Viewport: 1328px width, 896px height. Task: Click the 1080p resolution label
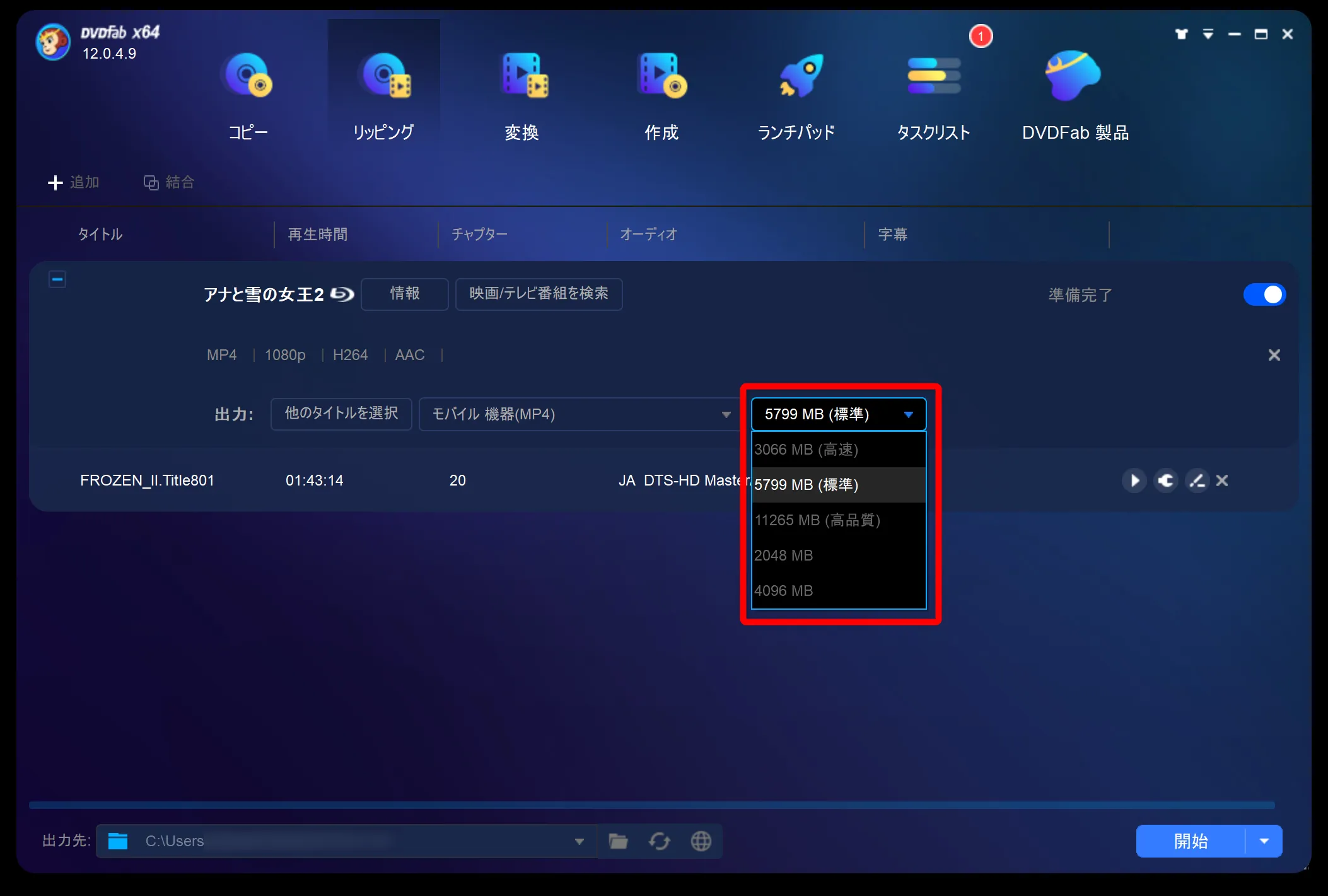point(285,355)
